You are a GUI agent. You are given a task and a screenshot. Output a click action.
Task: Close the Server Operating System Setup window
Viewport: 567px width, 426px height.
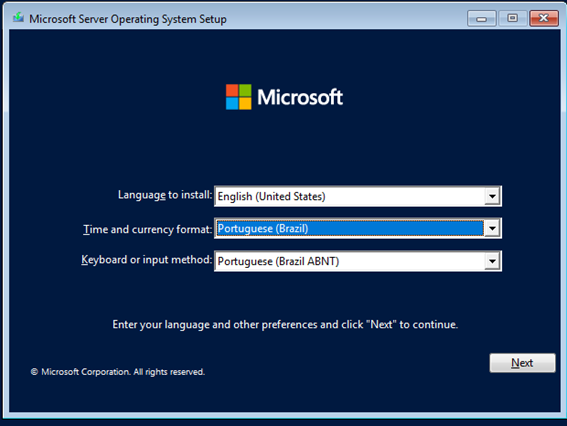pos(544,18)
